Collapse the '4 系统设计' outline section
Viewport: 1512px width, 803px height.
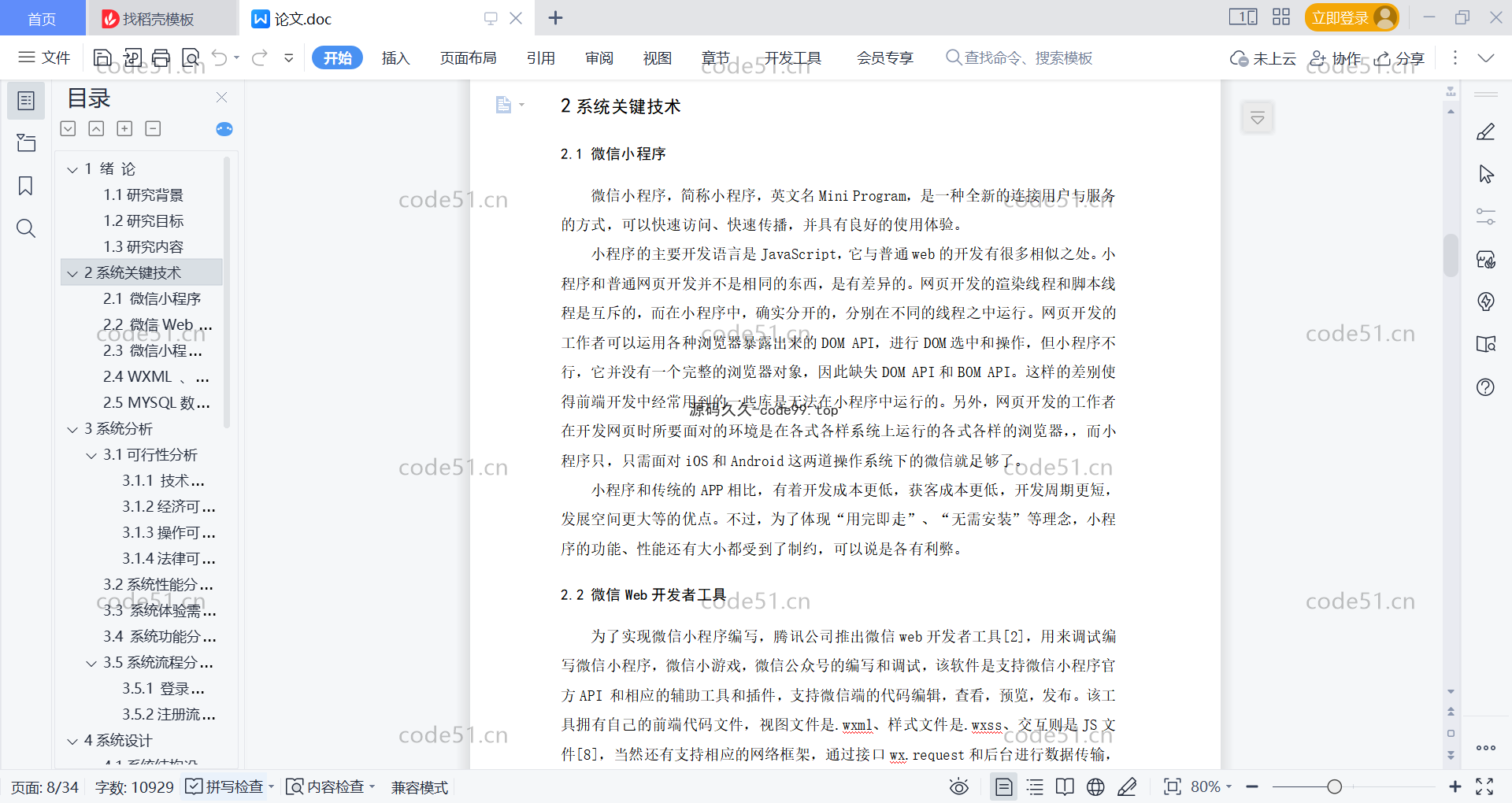click(x=72, y=741)
